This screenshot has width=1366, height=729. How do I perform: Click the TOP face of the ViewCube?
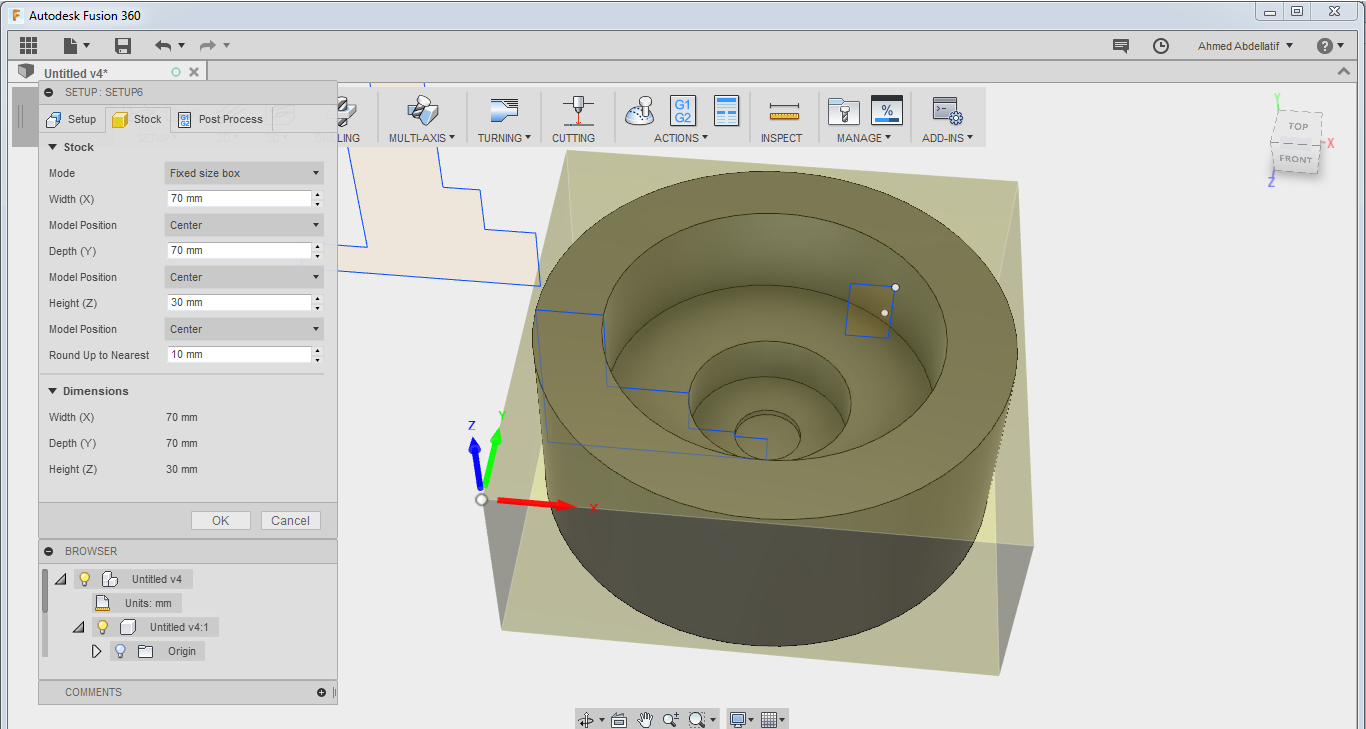pyautogui.click(x=1298, y=127)
